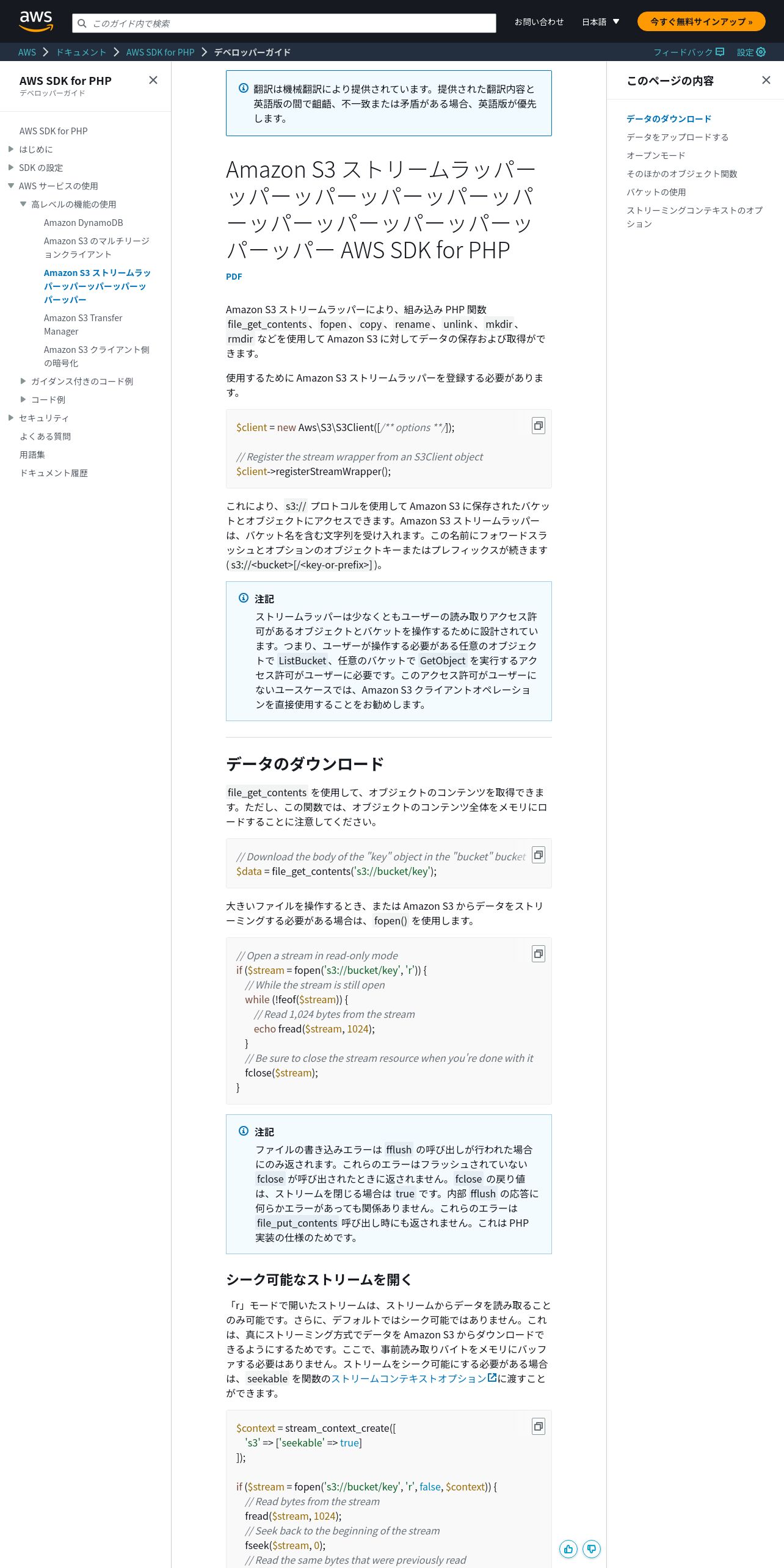Click the AWS logo in header
Viewport: 784px width, 1568px height.
coord(36,21)
